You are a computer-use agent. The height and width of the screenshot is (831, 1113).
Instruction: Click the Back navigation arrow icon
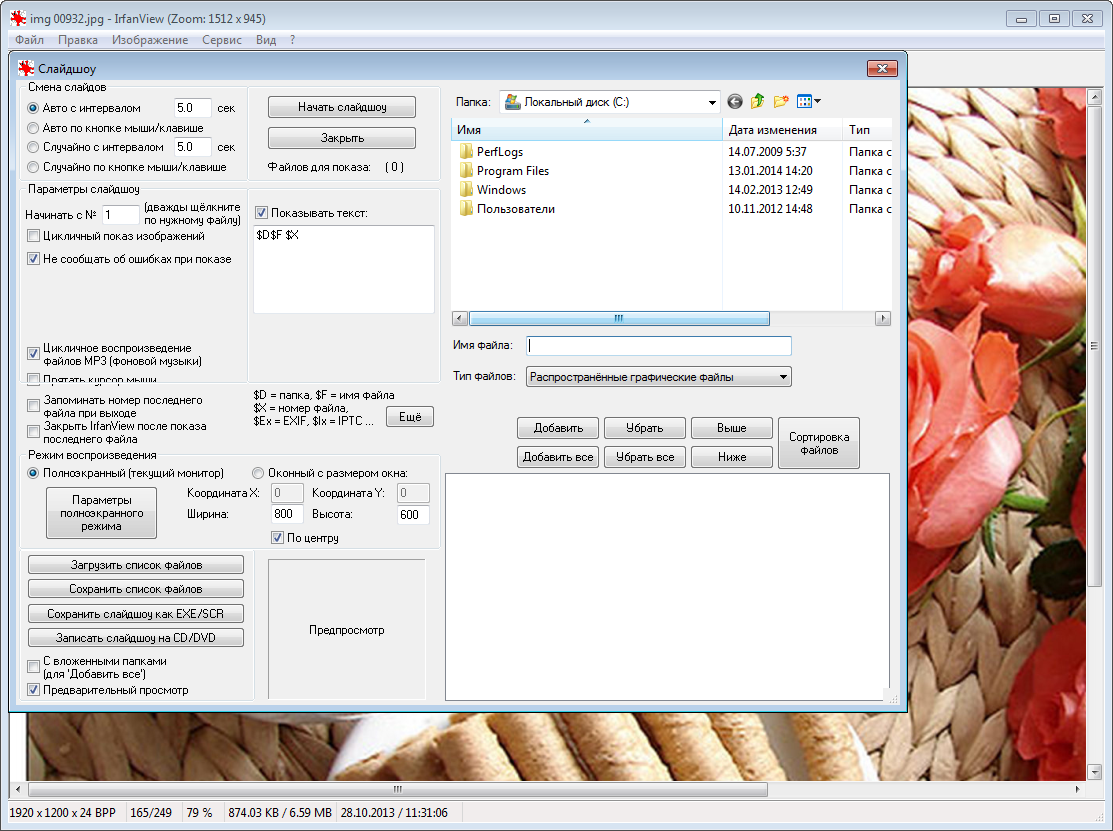click(735, 101)
